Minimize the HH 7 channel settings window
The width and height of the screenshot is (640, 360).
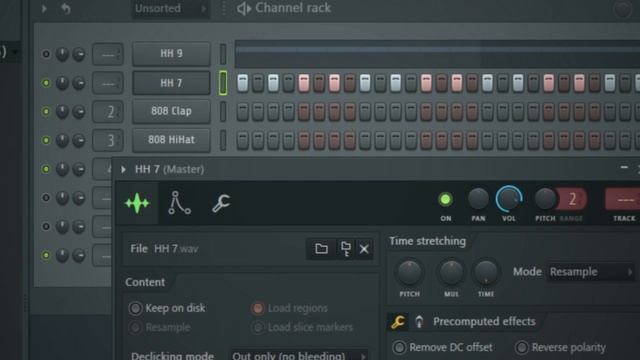coord(624,167)
